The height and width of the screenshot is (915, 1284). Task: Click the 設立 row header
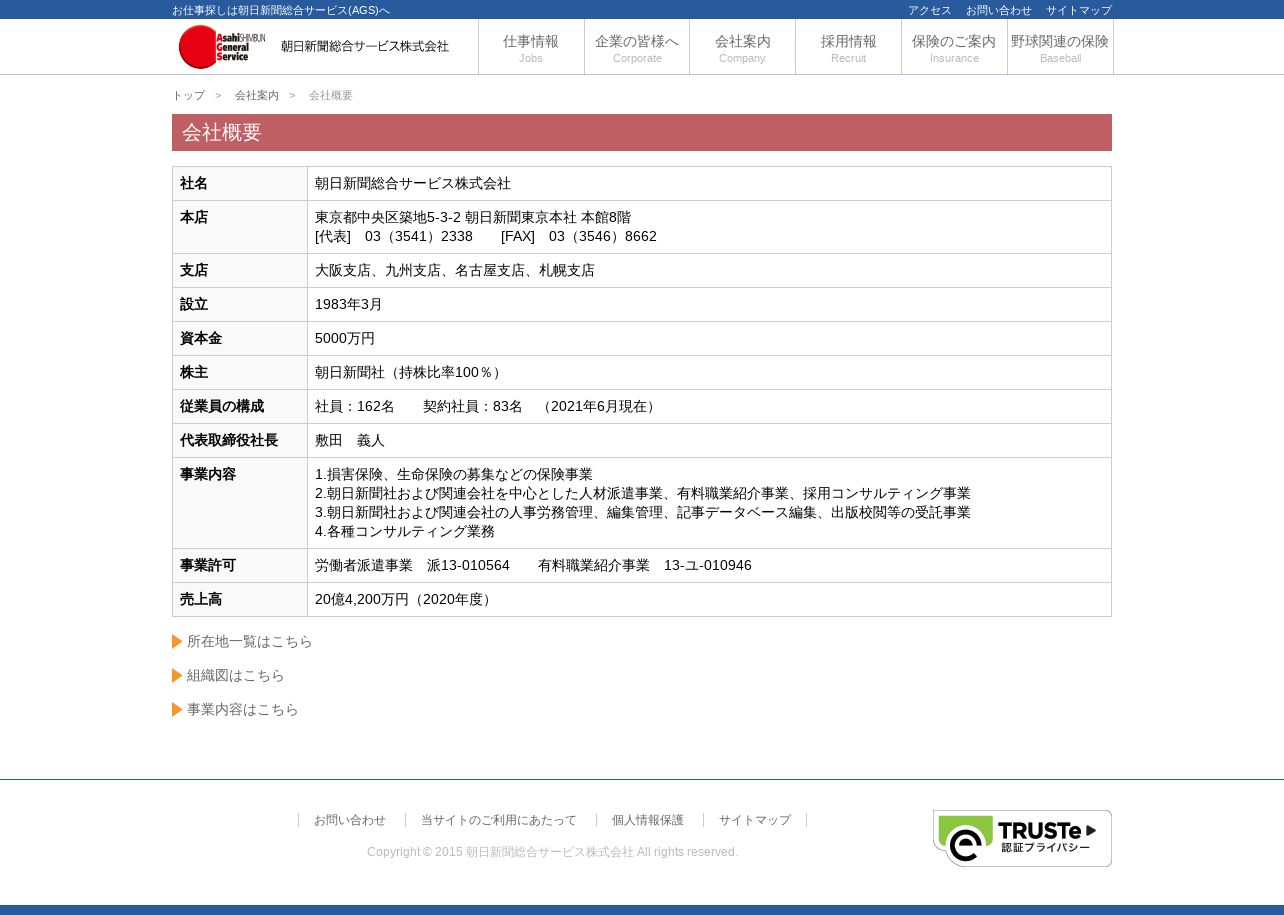click(x=240, y=305)
